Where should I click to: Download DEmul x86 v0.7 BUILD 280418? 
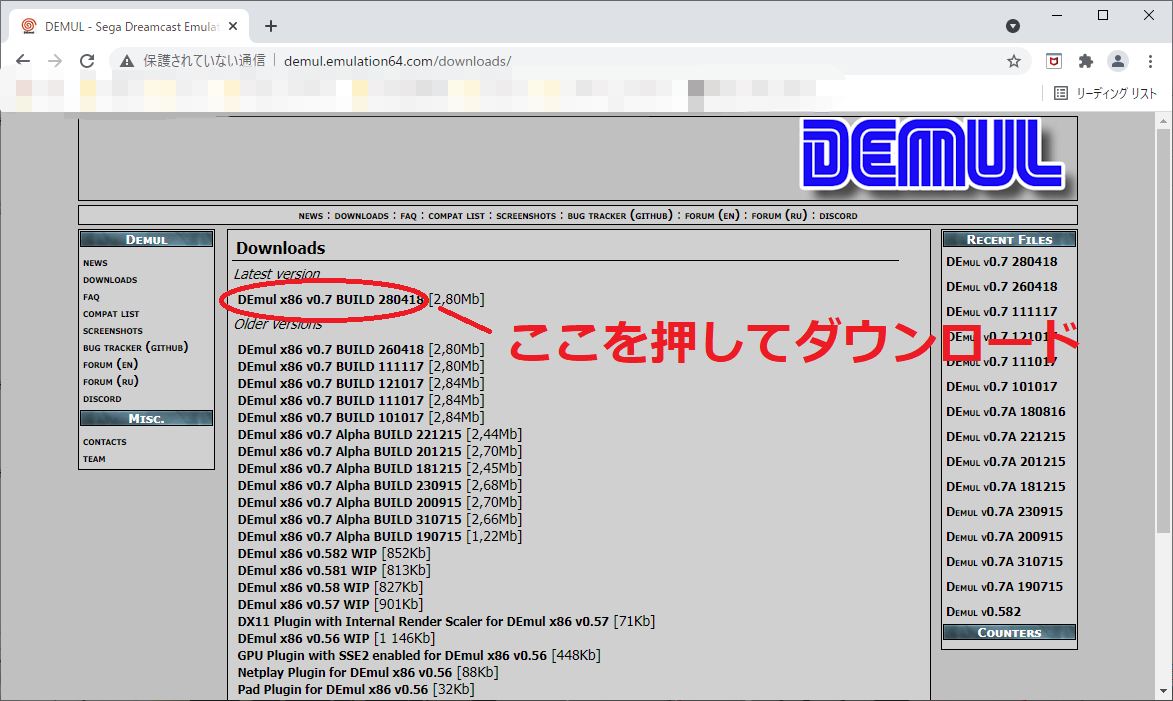pos(331,299)
